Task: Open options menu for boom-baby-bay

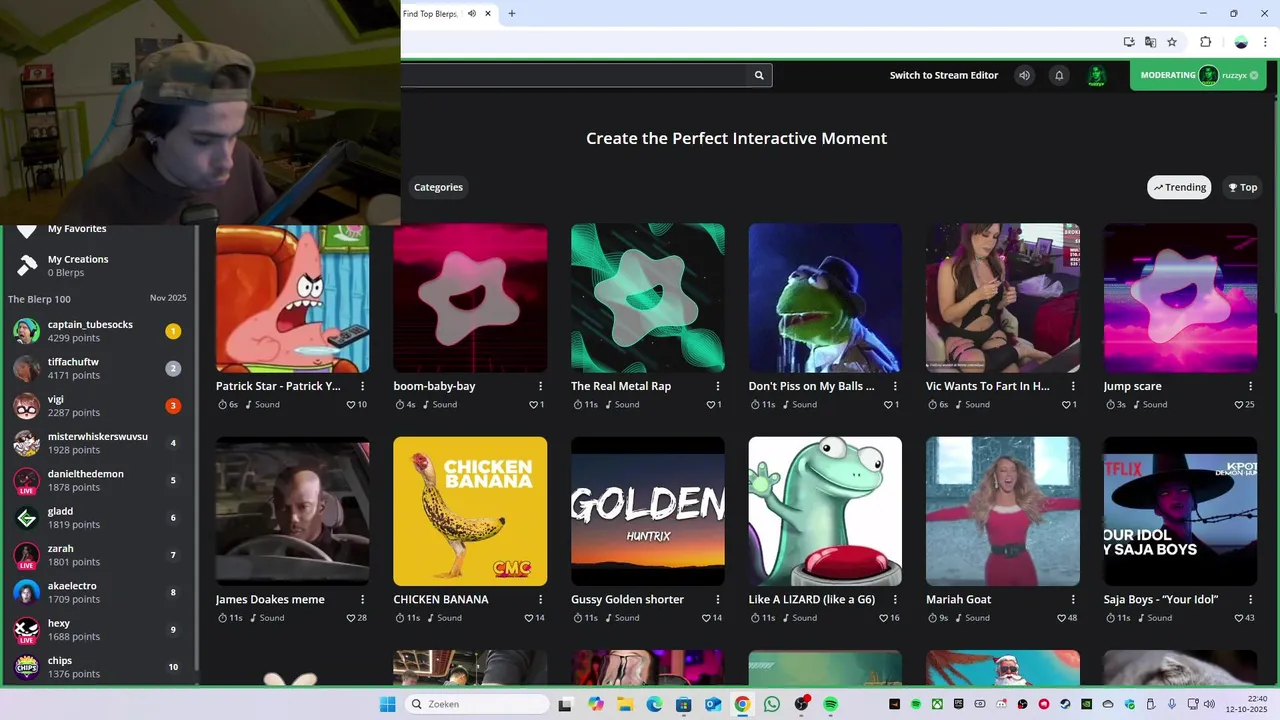Action: 541,386
